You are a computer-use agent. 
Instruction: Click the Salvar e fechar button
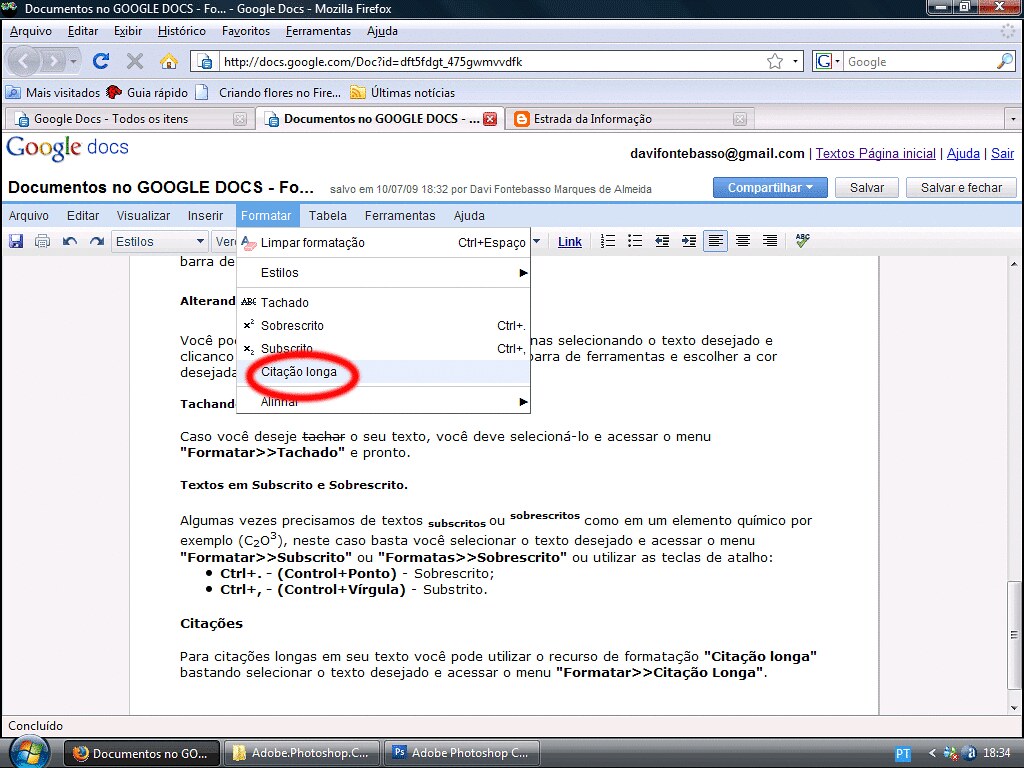point(961,187)
